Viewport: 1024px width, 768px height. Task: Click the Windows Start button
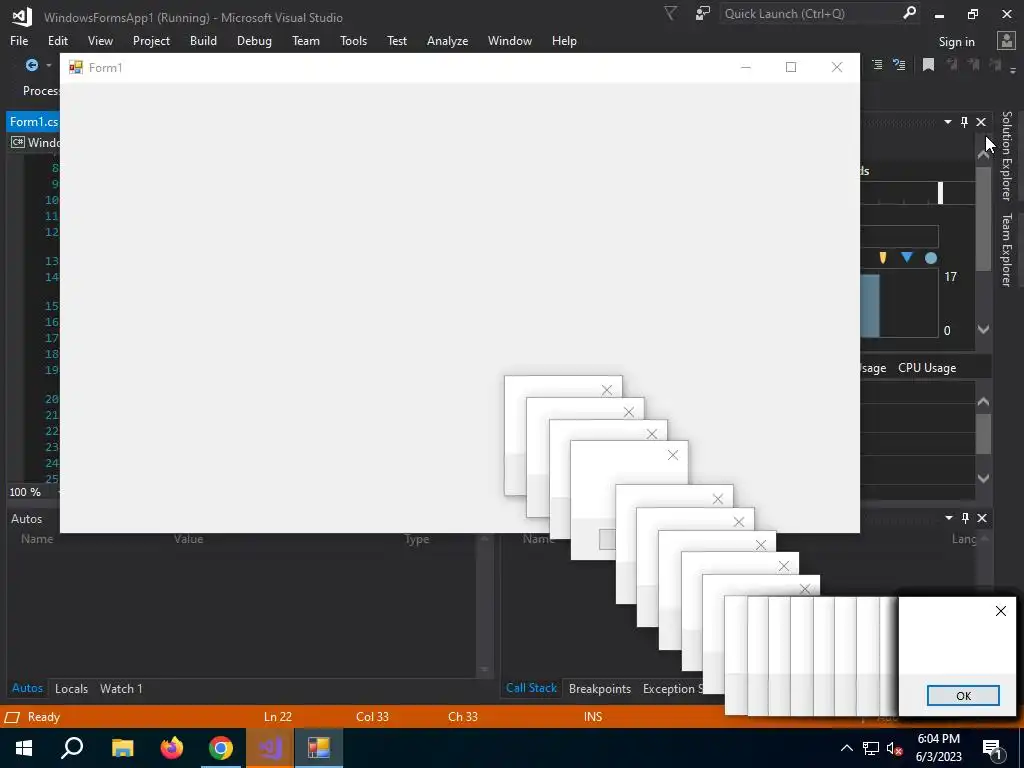24,748
